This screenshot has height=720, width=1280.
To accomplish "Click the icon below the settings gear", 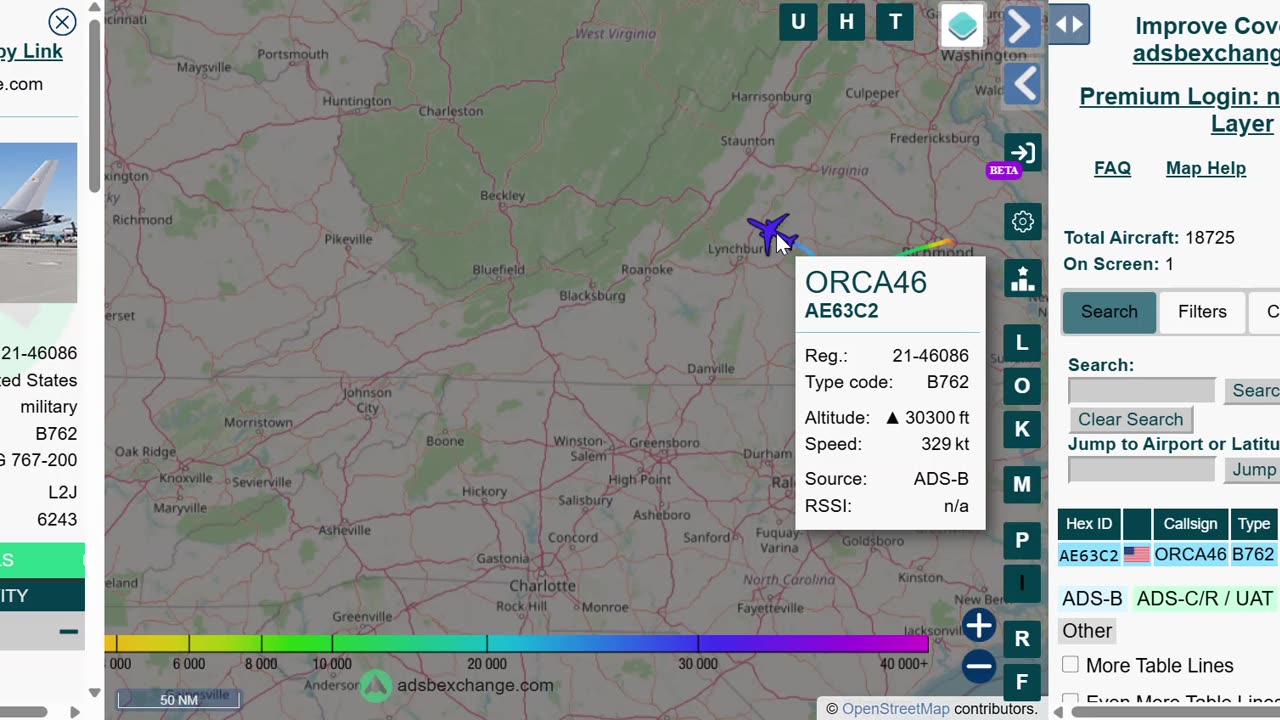I will click(x=1022, y=279).
